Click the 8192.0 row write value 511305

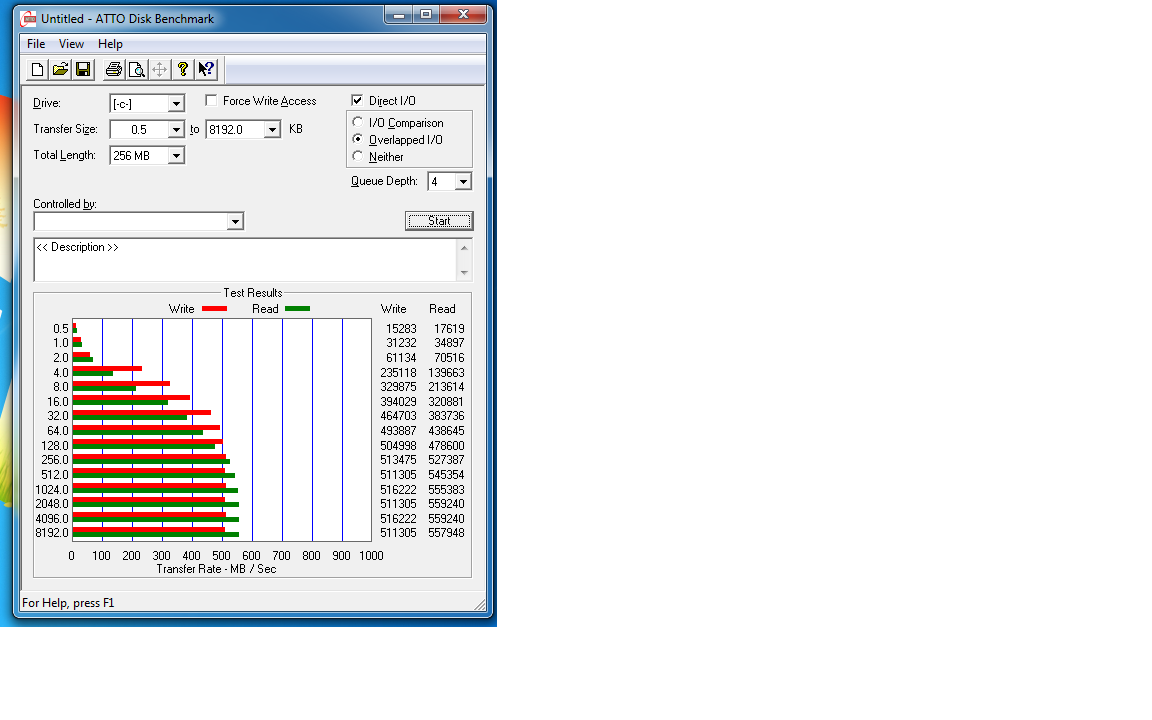[398, 533]
